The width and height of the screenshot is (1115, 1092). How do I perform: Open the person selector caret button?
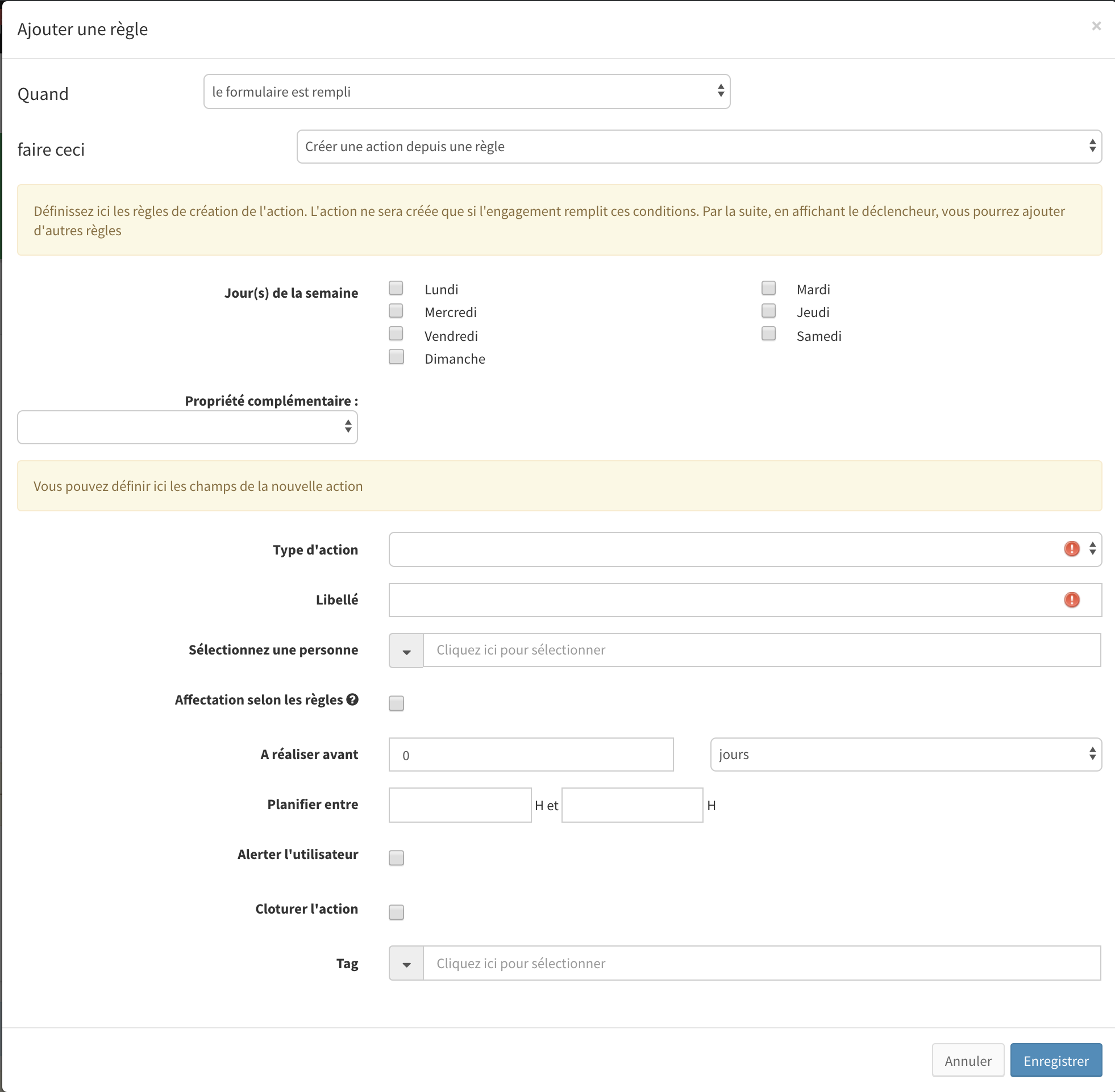(406, 651)
